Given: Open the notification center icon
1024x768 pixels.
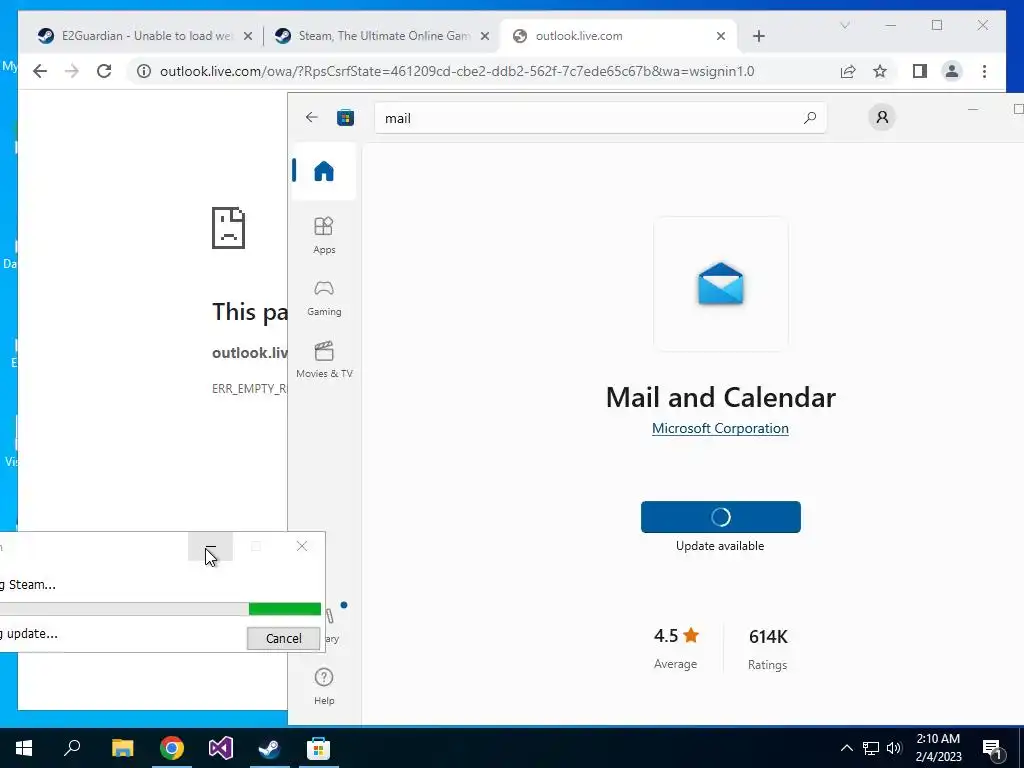Looking at the screenshot, I should click(992, 750).
